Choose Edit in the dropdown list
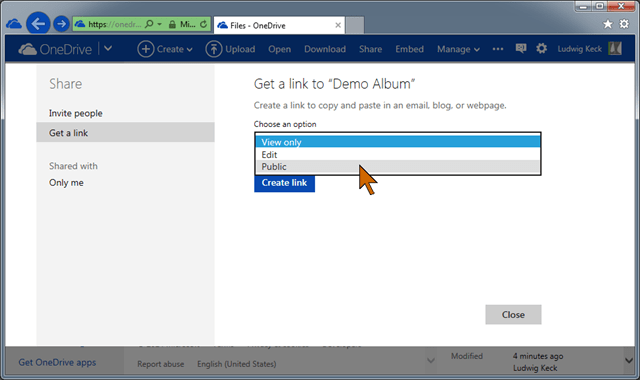This screenshot has width=640, height=380. [398, 154]
